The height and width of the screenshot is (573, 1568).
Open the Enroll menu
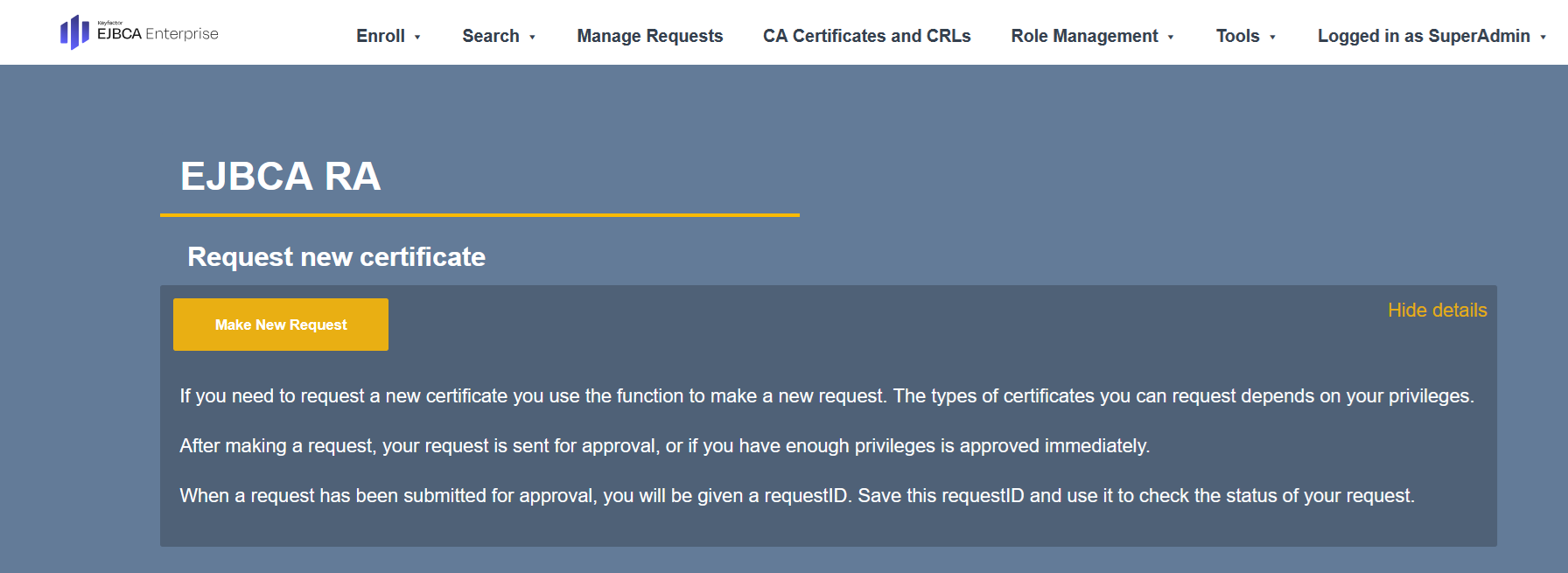click(x=381, y=36)
